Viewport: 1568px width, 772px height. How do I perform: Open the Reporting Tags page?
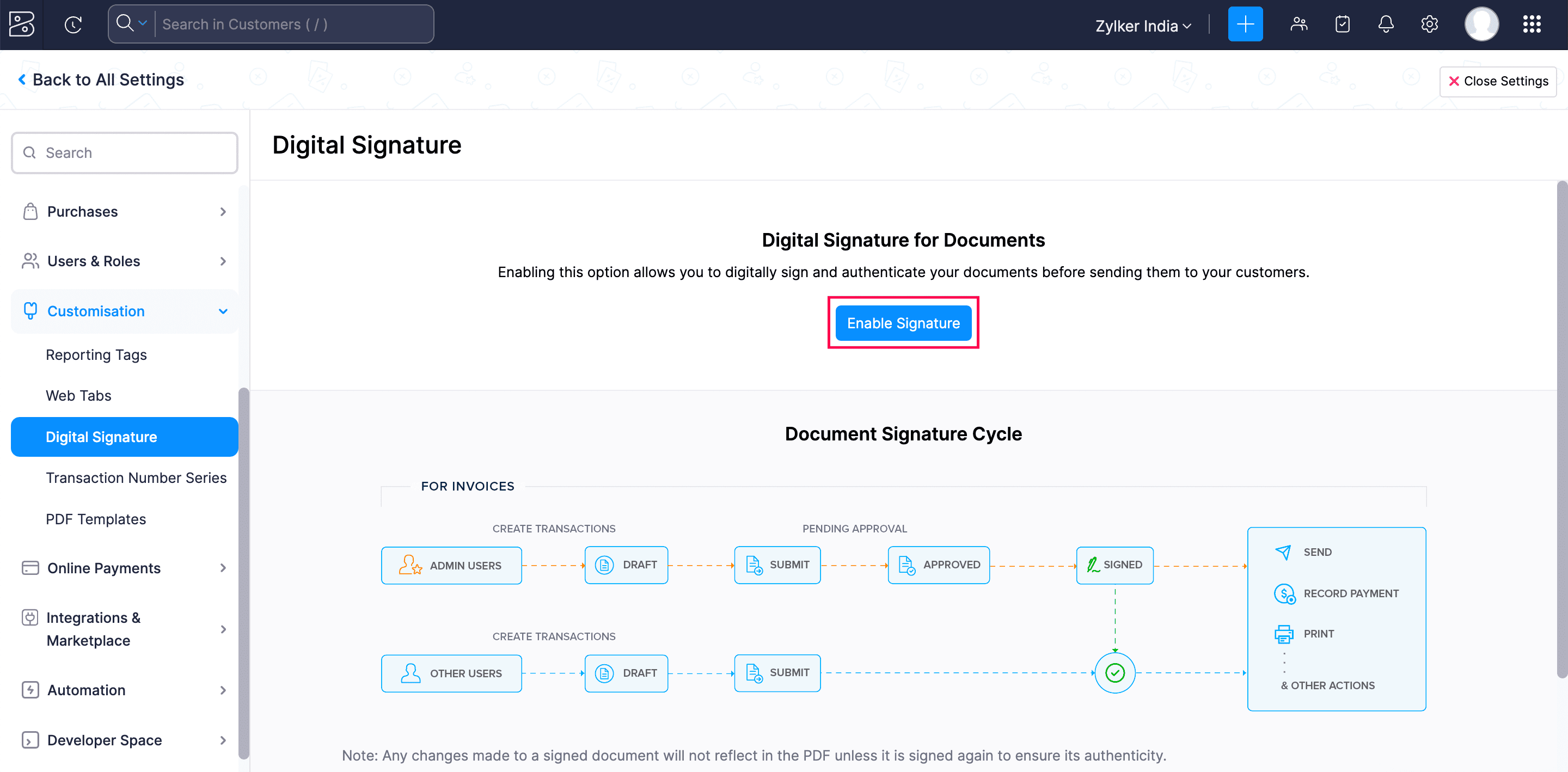point(96,354)
